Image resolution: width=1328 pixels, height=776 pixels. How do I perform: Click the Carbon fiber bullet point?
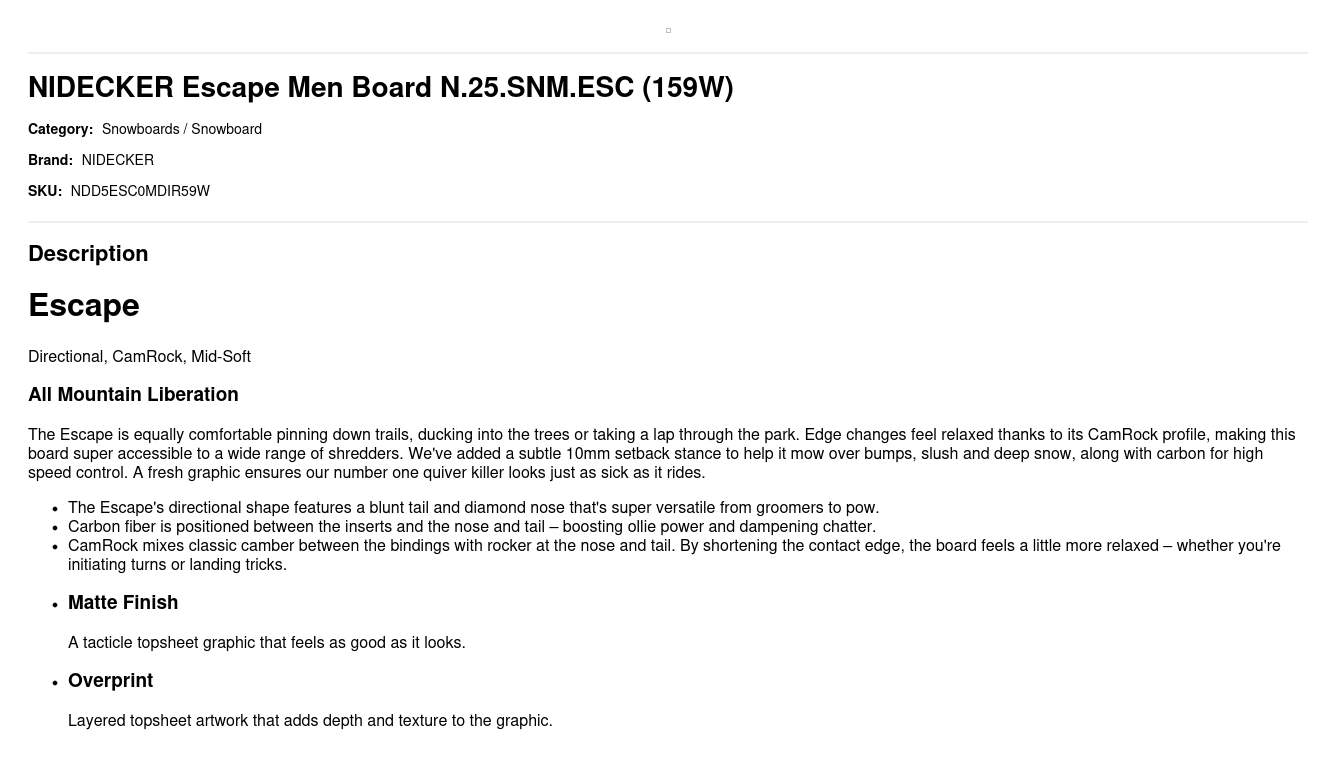pos(471,527)
